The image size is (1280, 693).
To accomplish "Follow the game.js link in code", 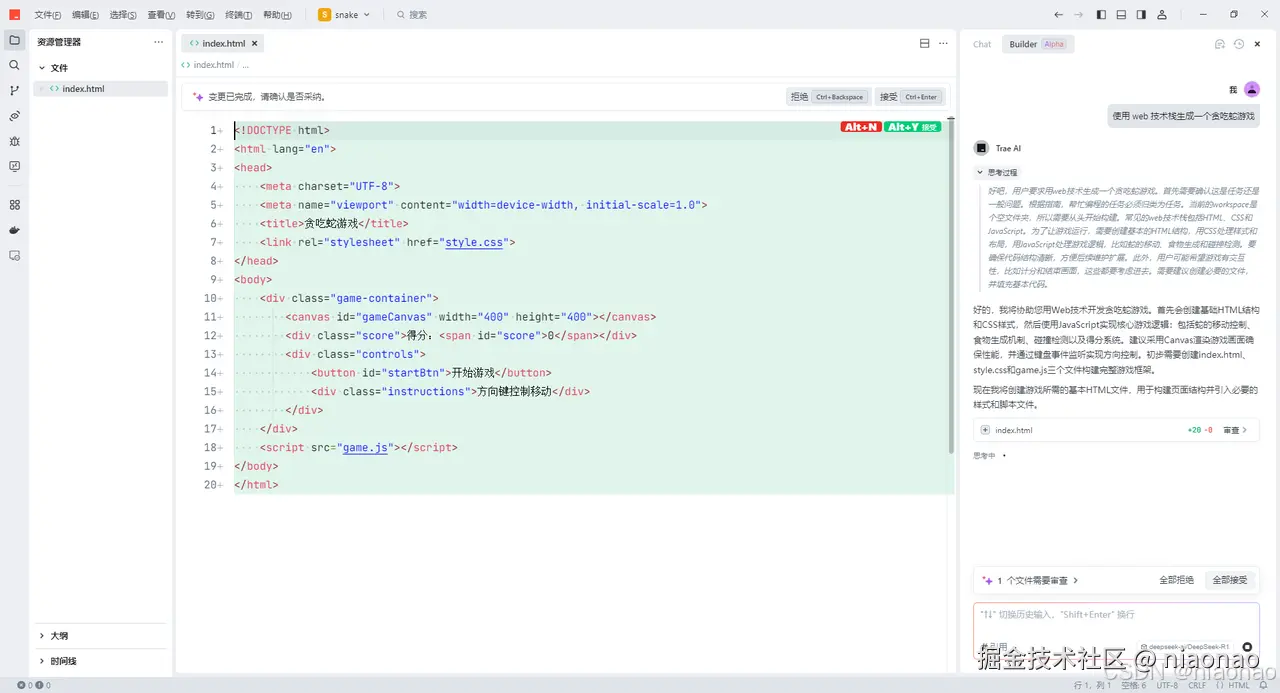I will (x=365, y=448).
